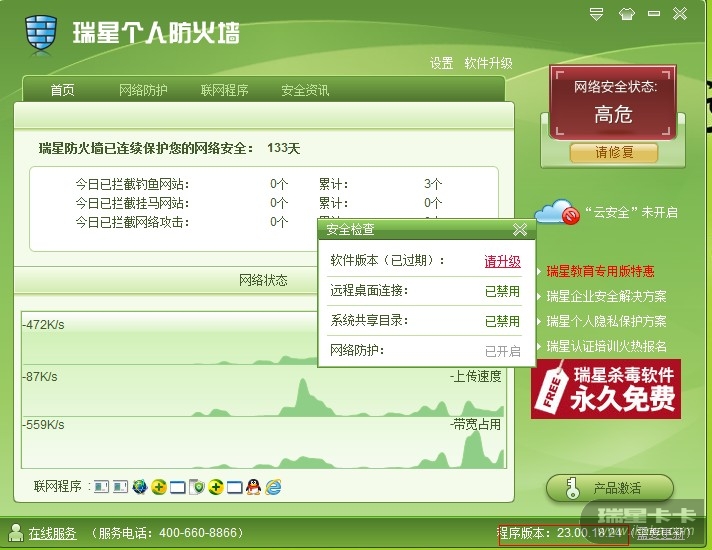
Task: Close the 安全检查 popup
Action: click(520, 229)
